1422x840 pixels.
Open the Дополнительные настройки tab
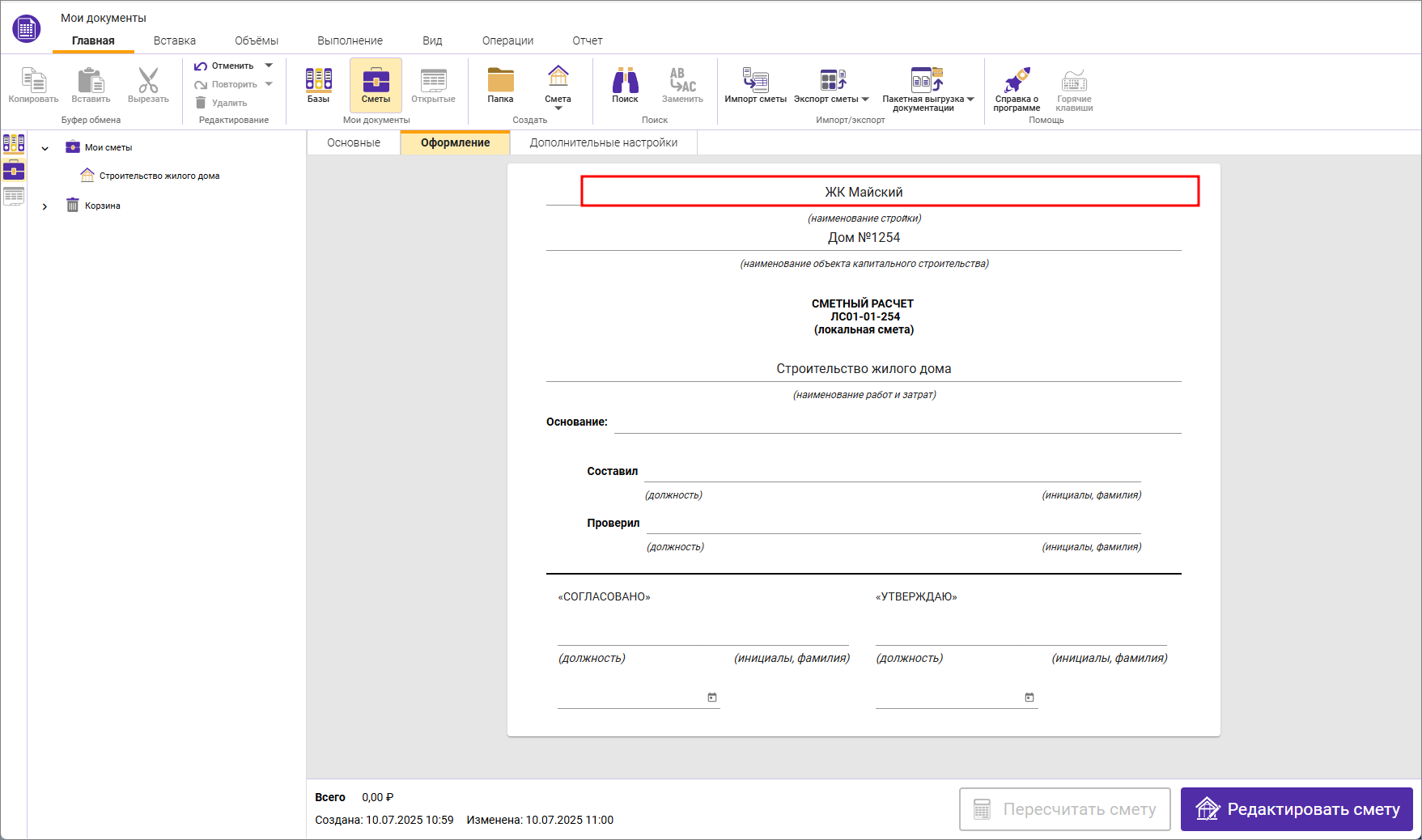tap(603, 142)
